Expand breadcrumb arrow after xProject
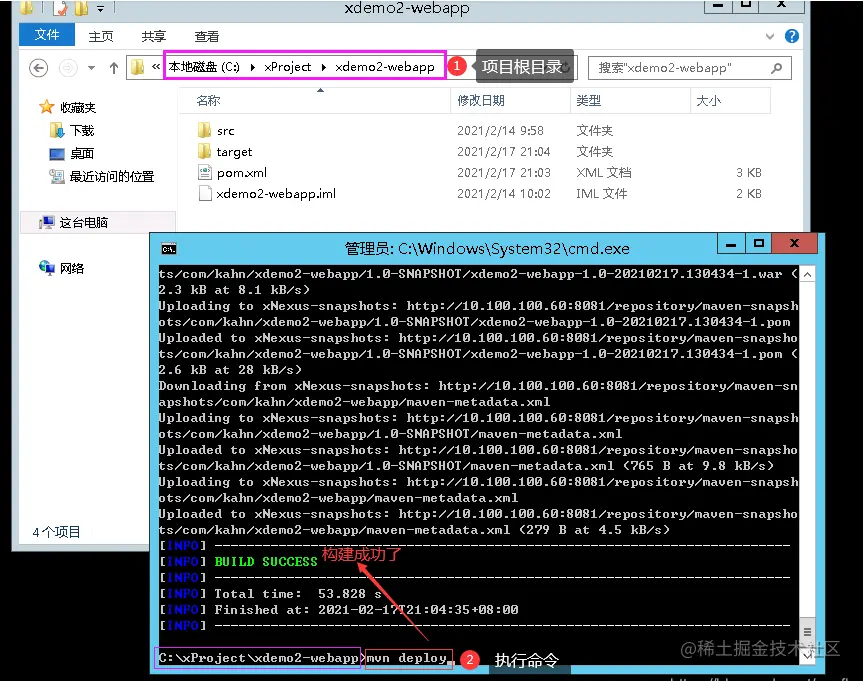This screenshot has height=681, width=863. (x=324, y=67)
